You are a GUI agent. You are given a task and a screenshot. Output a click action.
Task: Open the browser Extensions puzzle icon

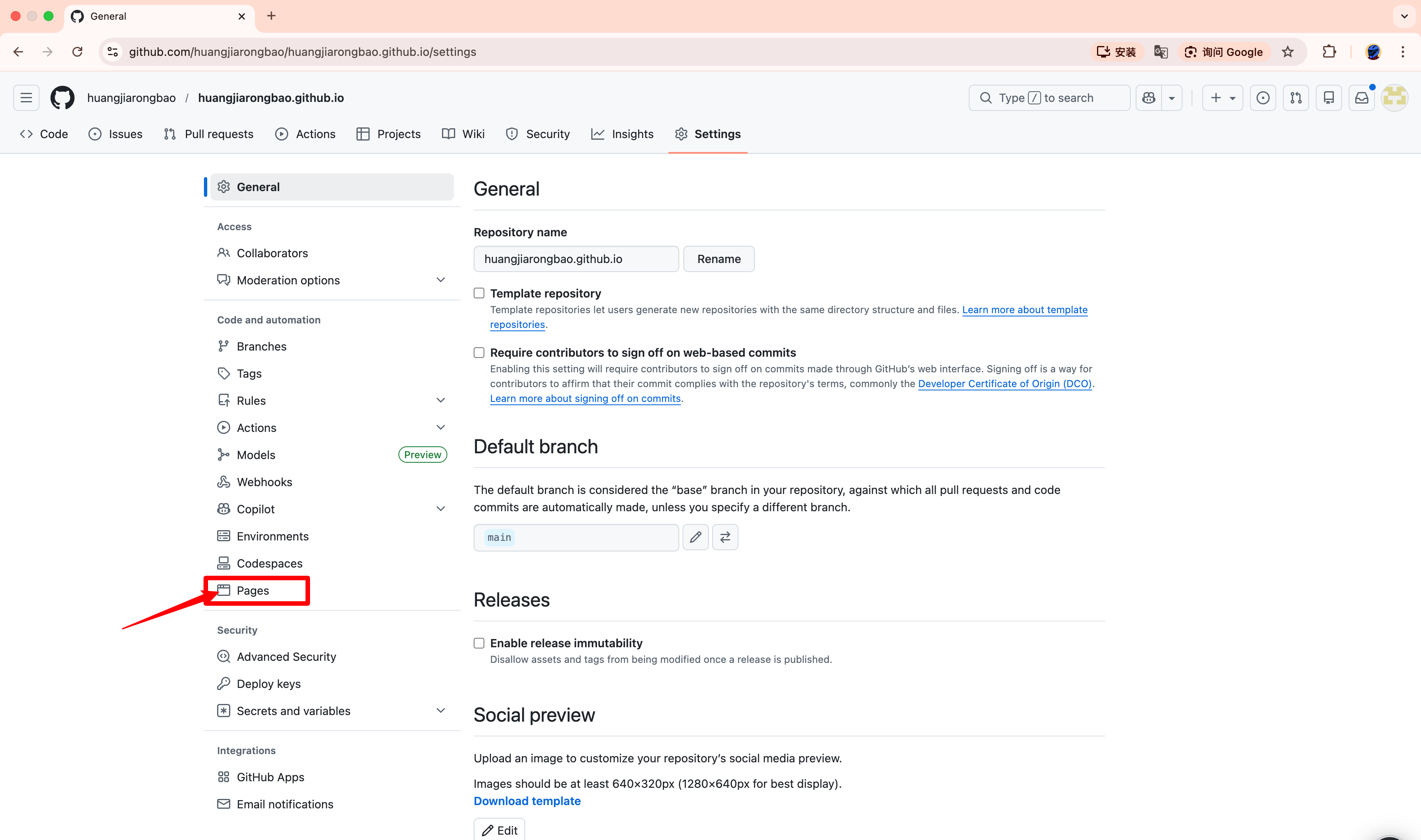click(1329, 52)
